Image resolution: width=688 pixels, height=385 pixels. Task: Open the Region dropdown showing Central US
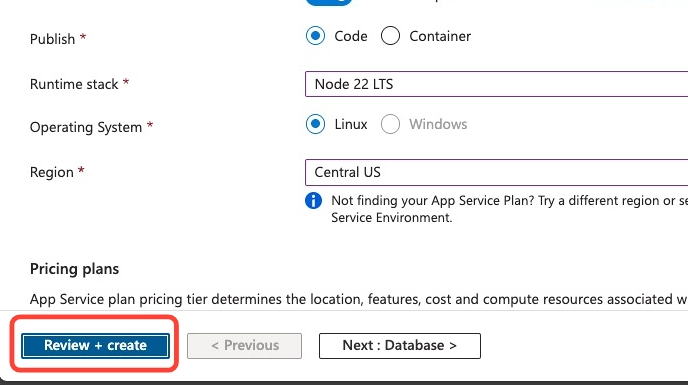pos(496,172)
